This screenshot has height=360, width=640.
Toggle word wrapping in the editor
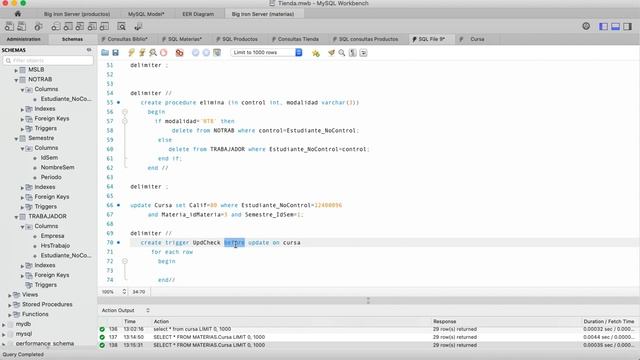pos(363,53)
